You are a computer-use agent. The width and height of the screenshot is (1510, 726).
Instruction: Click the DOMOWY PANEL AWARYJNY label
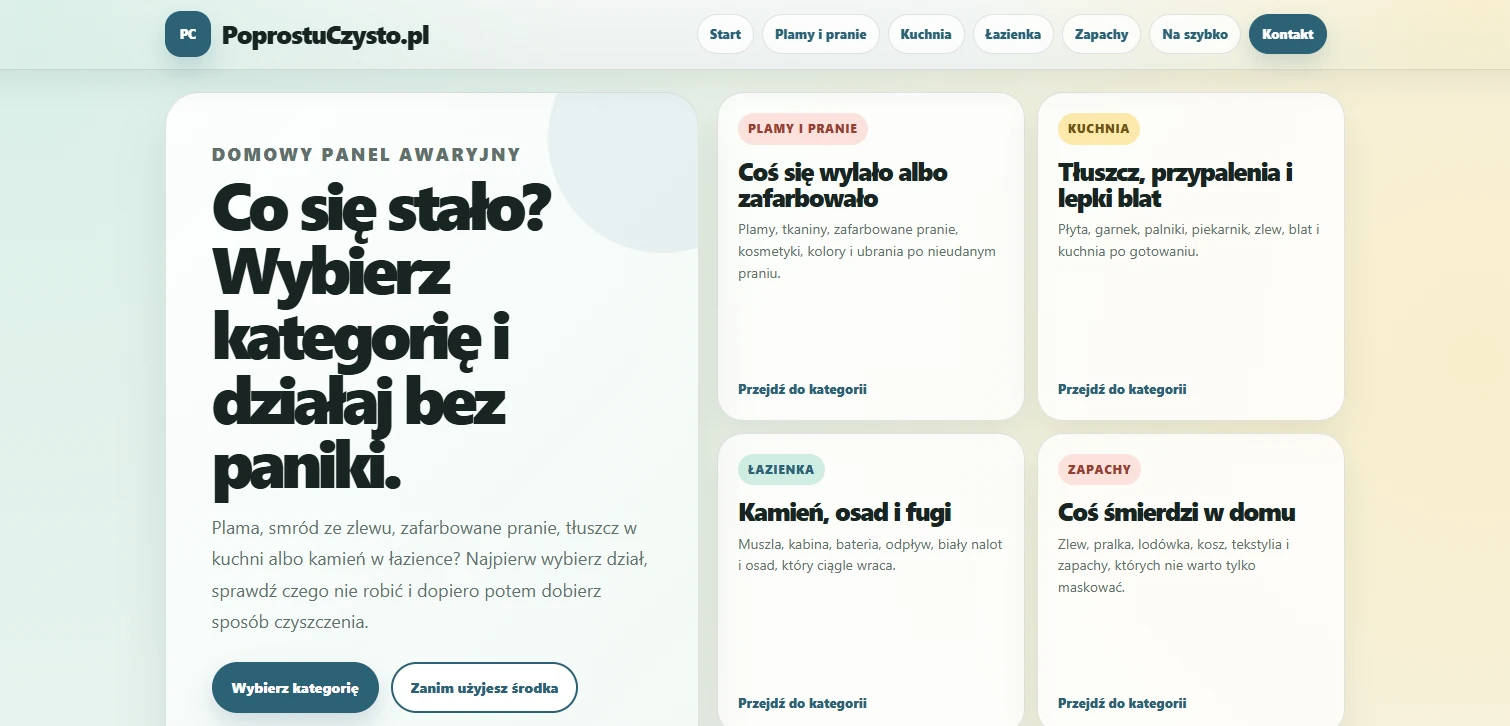(x=366, y=155)
